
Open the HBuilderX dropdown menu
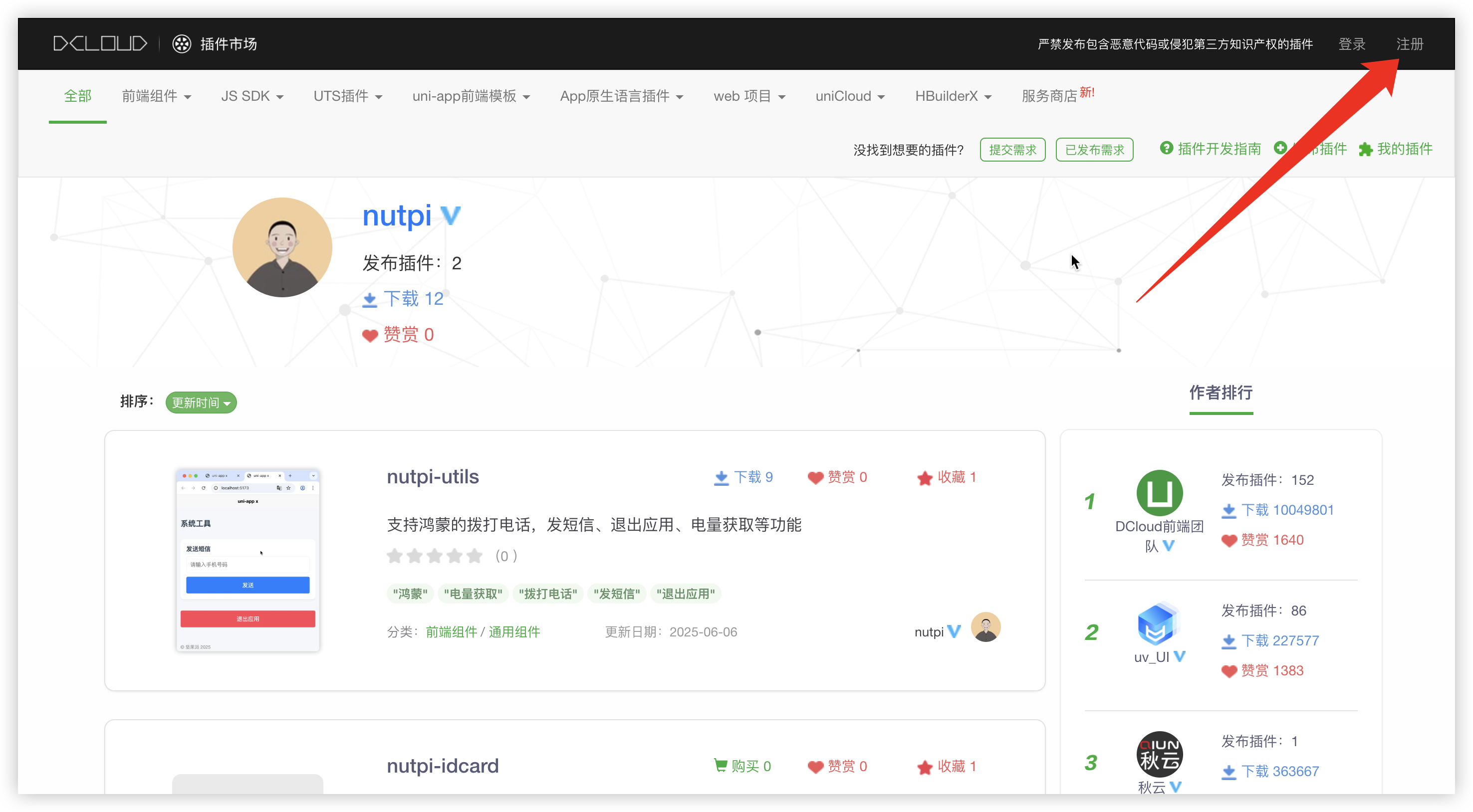953,96
